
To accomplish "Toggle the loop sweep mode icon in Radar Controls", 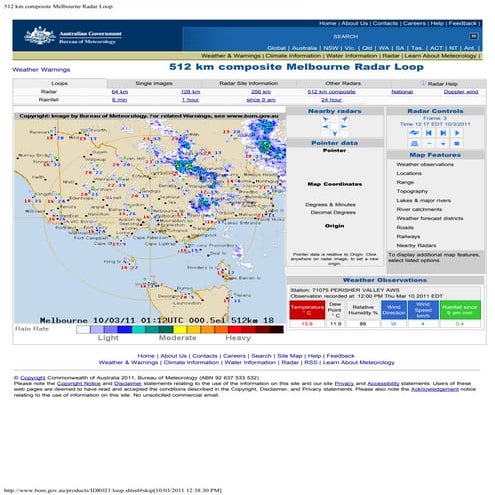I will [x=414, y=133].
